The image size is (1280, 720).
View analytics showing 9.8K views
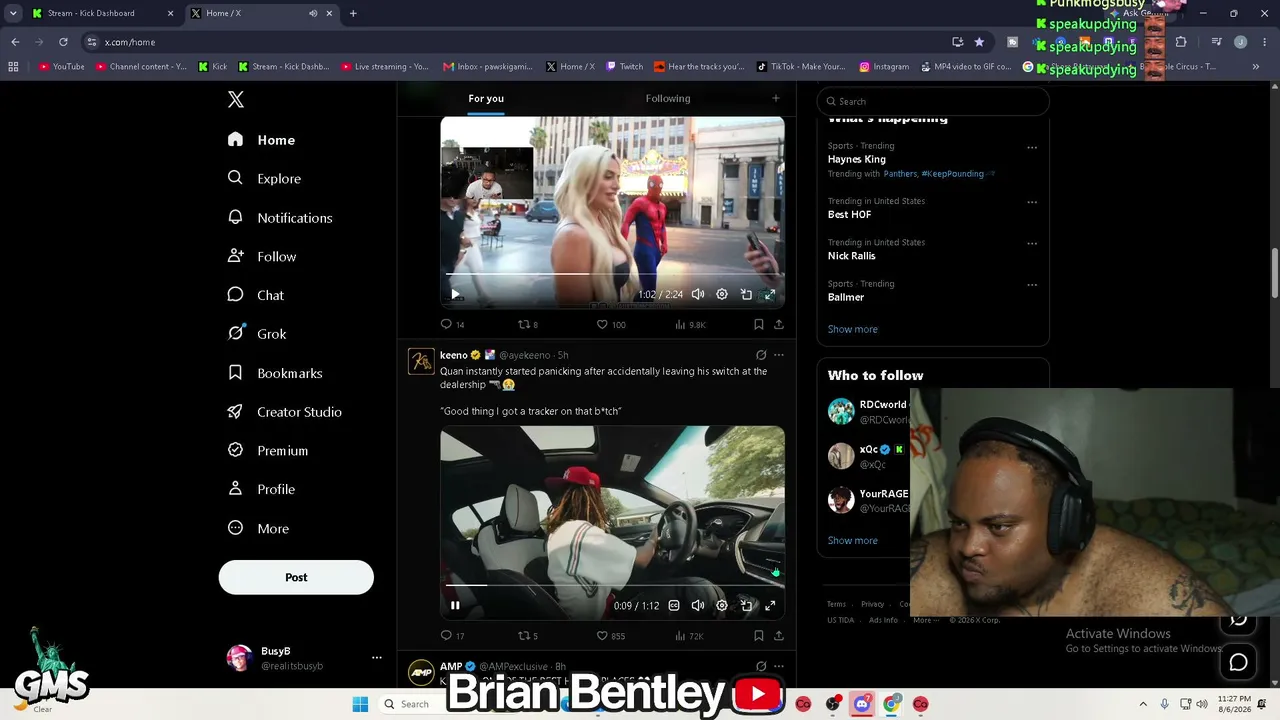click(x=690, y=324)
